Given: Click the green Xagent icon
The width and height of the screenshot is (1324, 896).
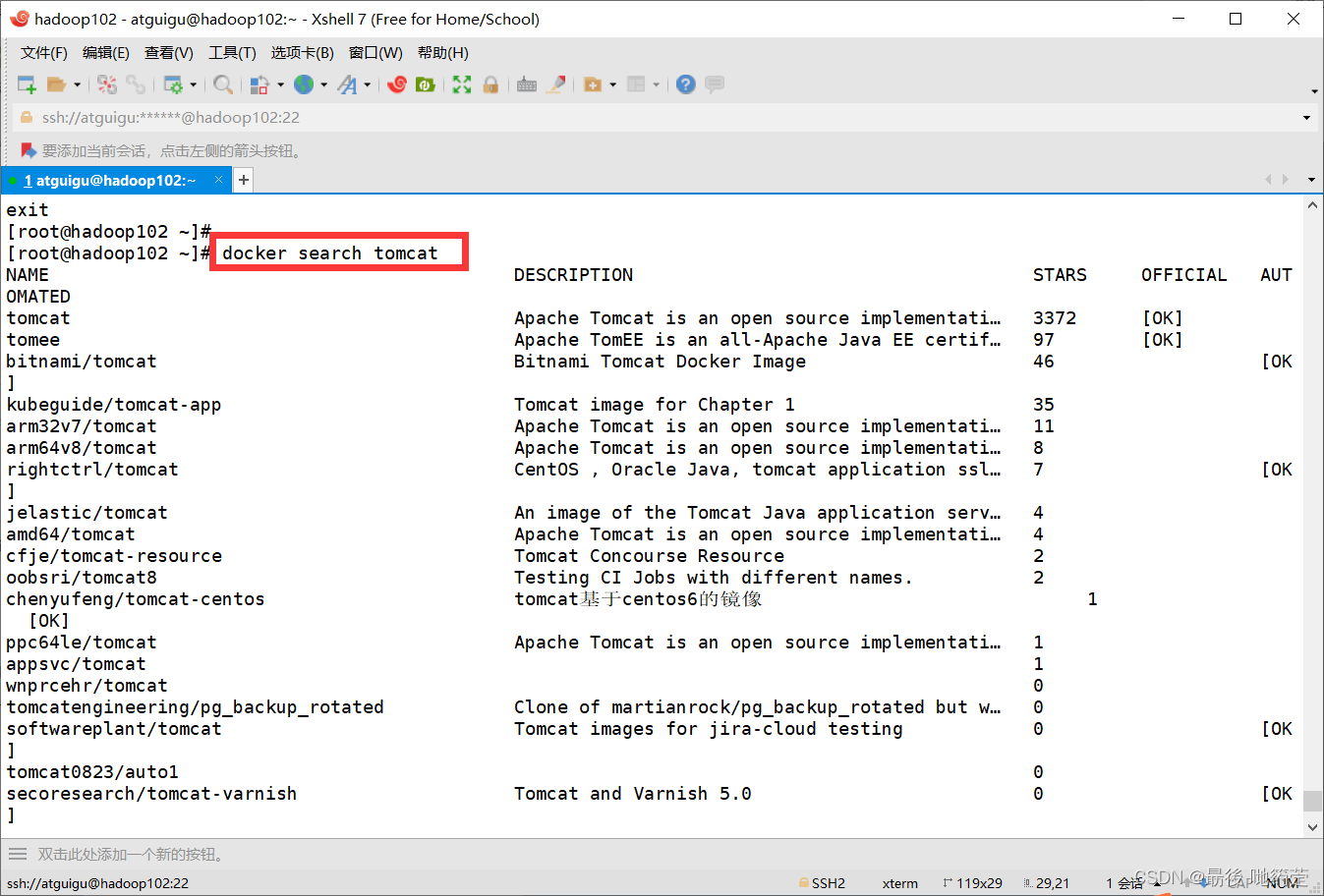Looking at the screenshot, I should (x=426, y=84).
